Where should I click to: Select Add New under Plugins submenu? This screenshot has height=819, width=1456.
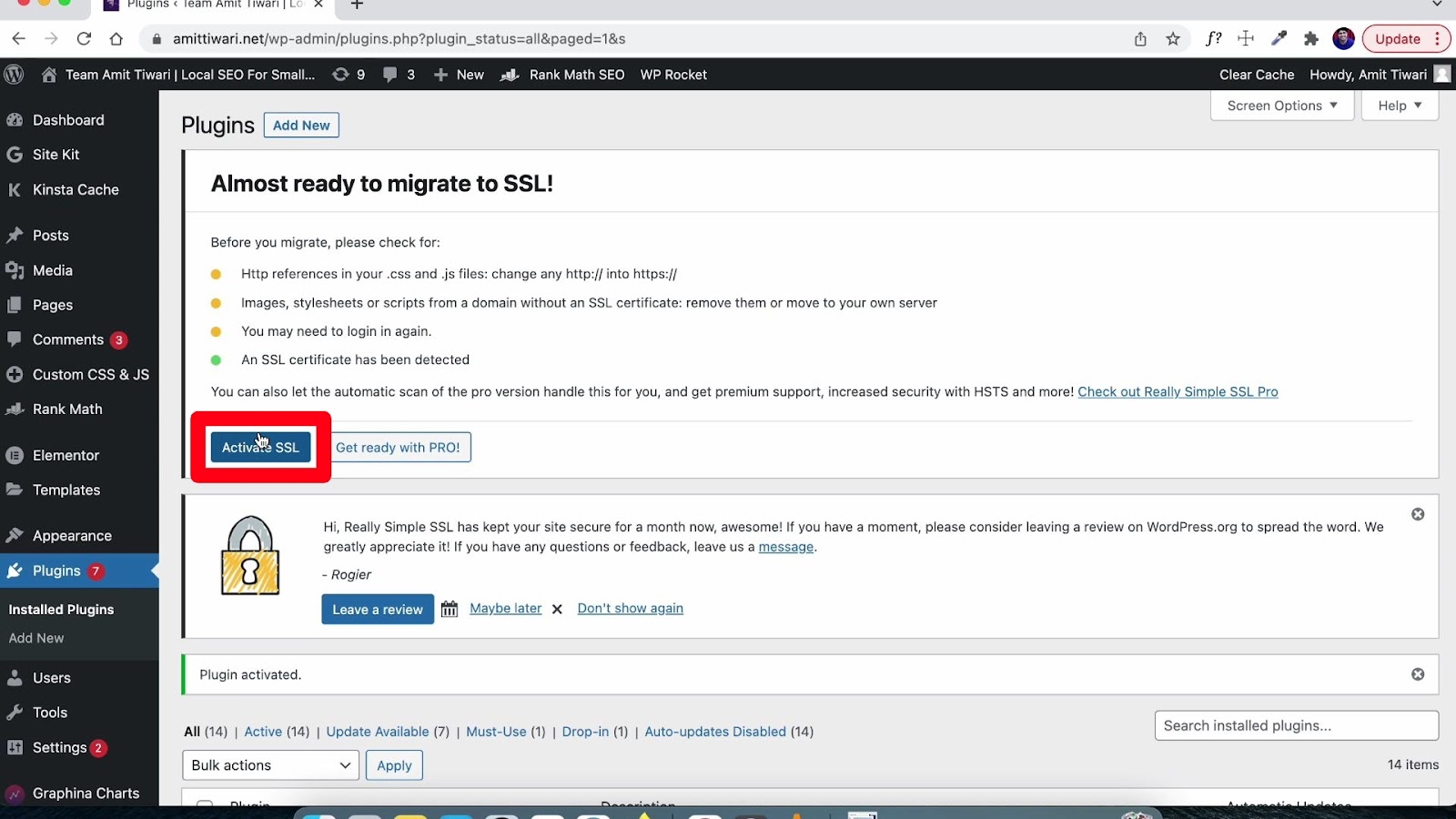tap(36, 638)
